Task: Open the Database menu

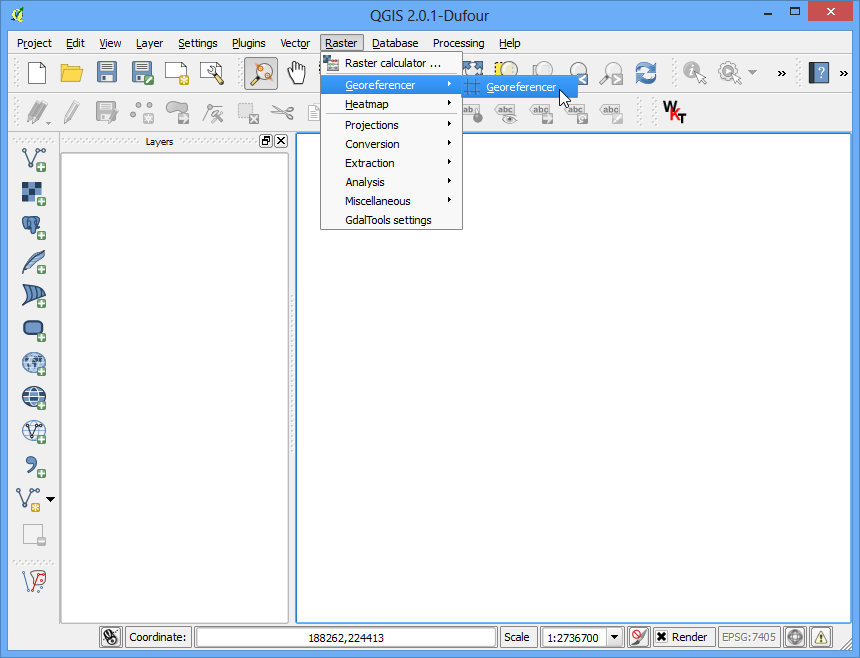Action: pos(395,43)
